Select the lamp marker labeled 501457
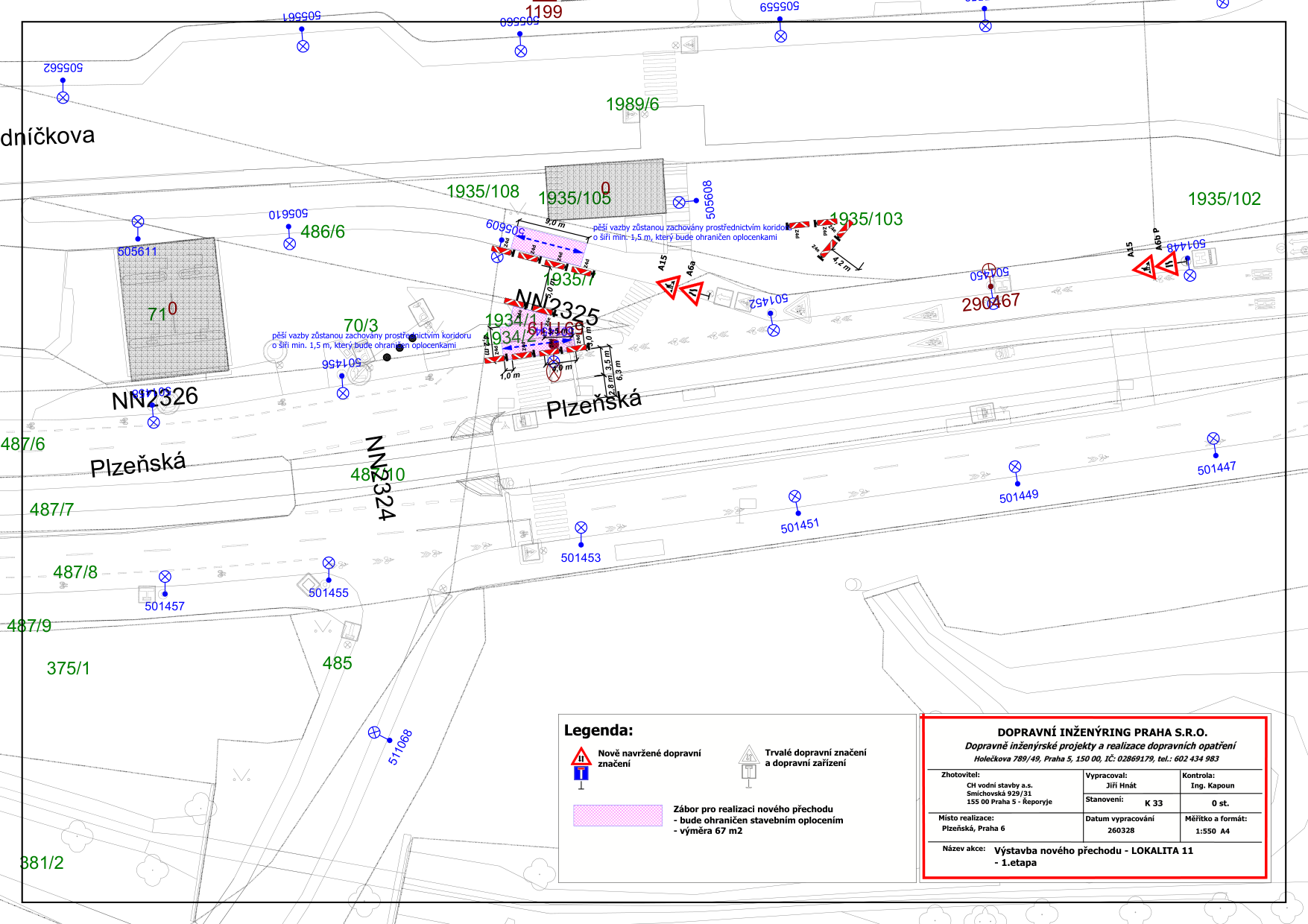 [x=165, y=577]
